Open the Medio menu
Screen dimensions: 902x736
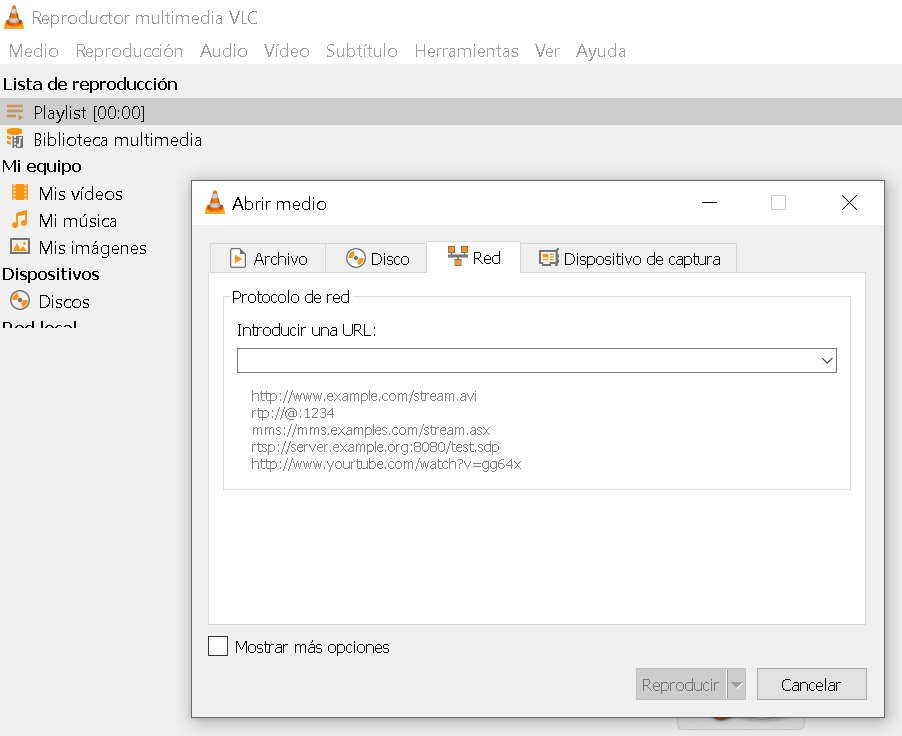(x=34, y=51)
